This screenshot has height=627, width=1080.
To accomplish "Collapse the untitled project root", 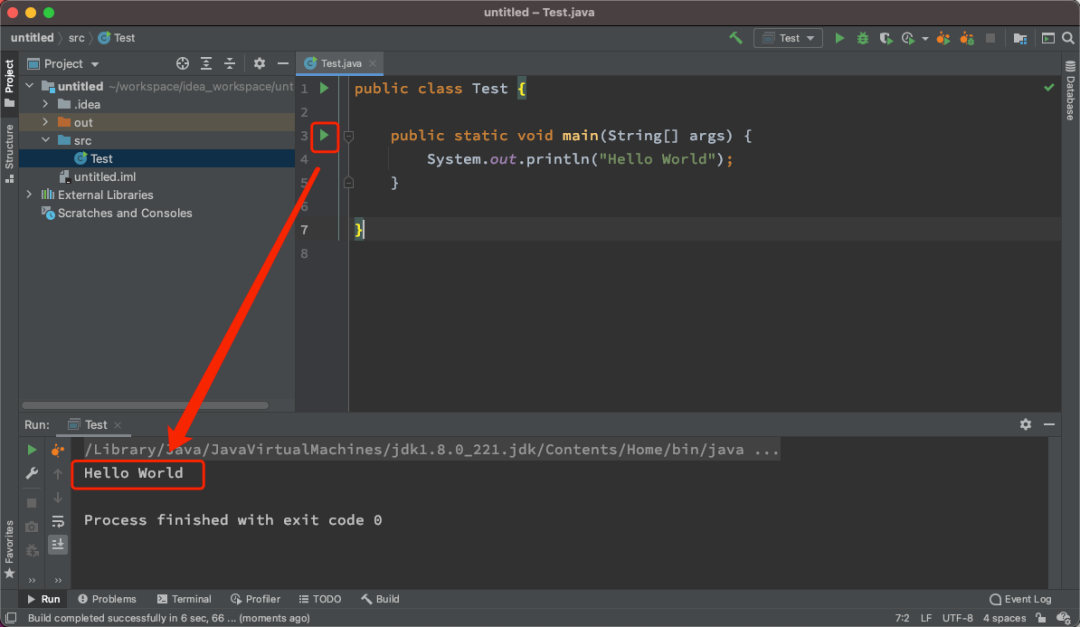I will [x=29, y=85].
